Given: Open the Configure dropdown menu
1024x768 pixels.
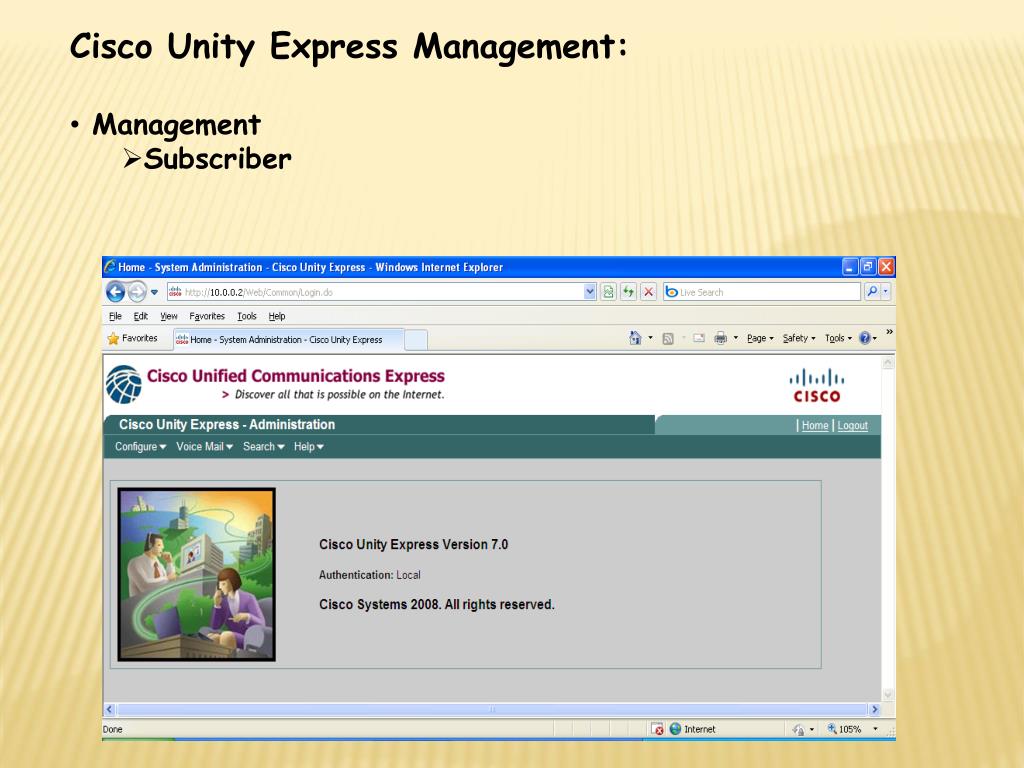Looking at the screenshot, I should point(140,447).
